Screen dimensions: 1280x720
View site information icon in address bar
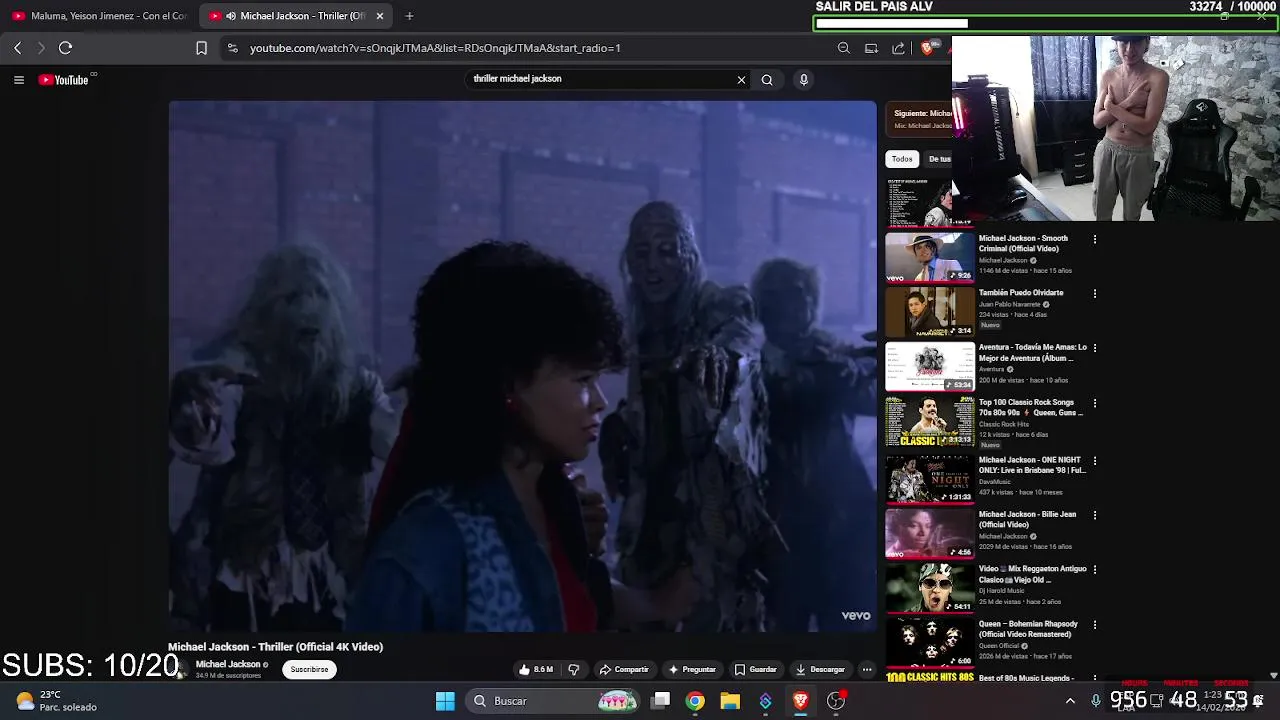[232, 48]
